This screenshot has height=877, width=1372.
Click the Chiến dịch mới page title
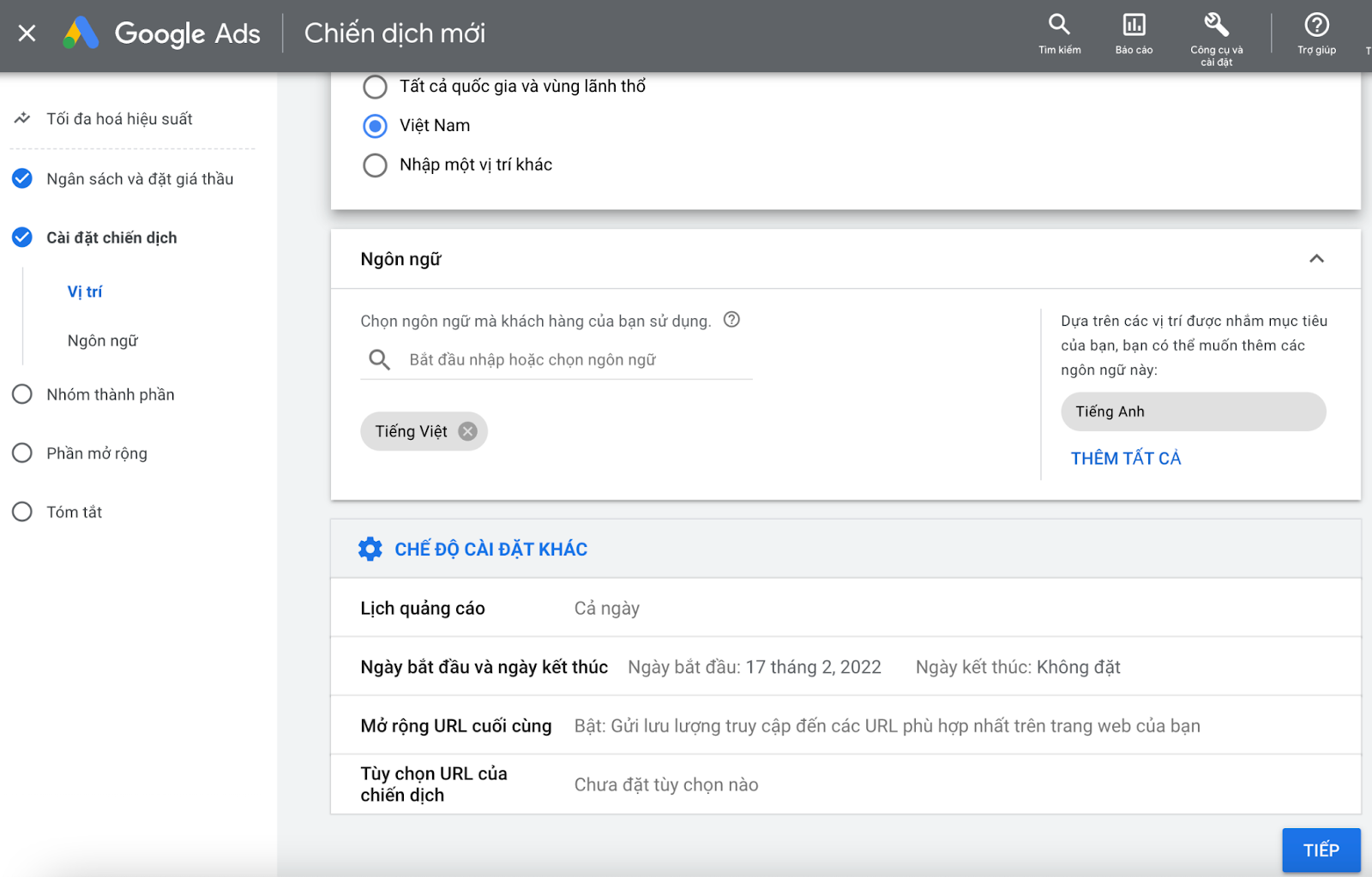coord(394,33)
